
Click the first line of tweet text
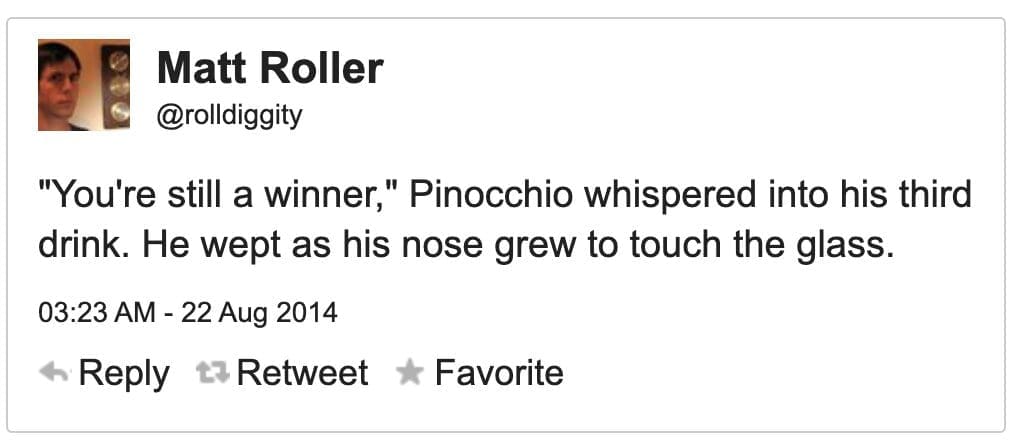[x=504, y=194]
